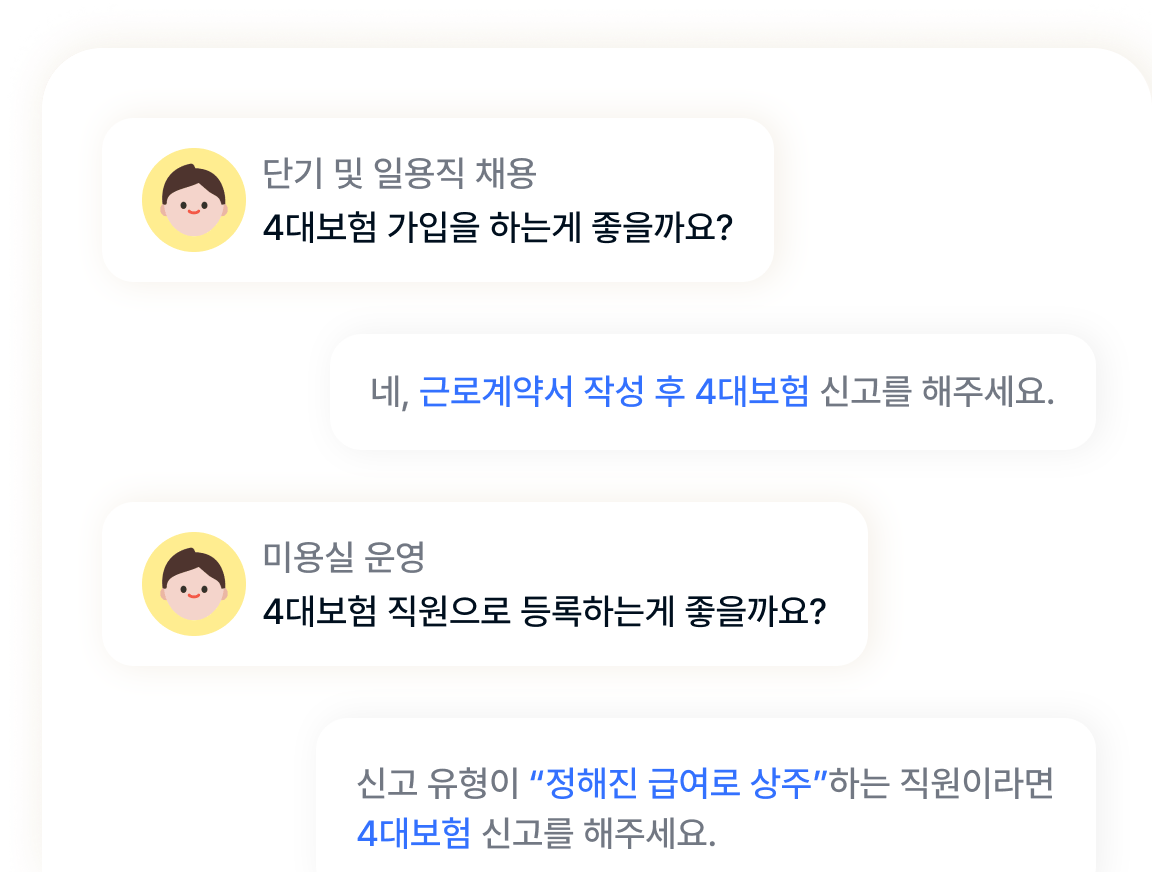The height and width of the screenshot is (872, 1152).
Task: Click the blue 4대보험 in the last answer
Action: (414, 834)
